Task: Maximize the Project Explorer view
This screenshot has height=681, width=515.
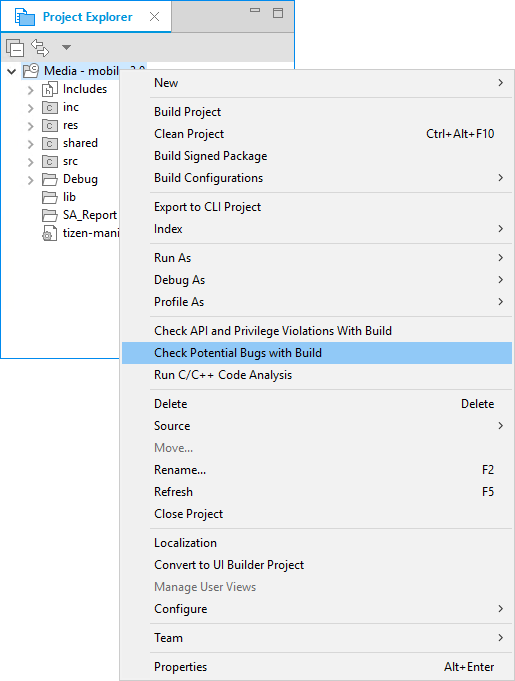Action: pyautogui.click(x=278, y=13)
